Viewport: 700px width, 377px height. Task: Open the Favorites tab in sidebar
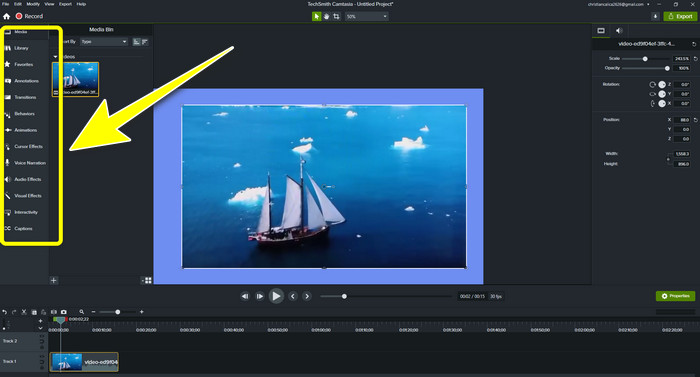[x=25, y=64]
